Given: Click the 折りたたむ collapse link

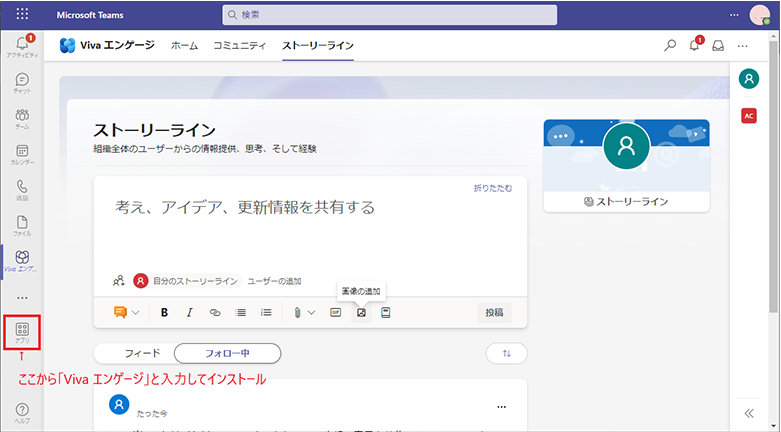Looking at the screenshot, I should tap(493, 188).
